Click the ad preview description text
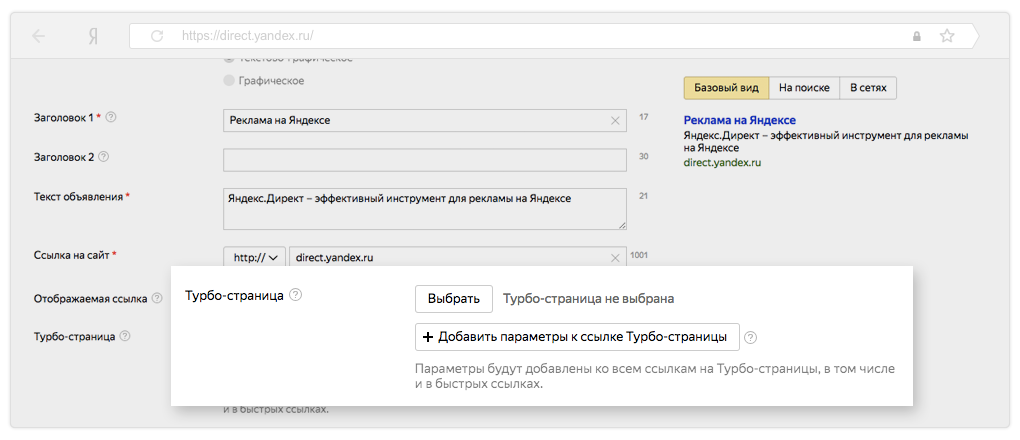1020x440 pixels. point(827,142)
